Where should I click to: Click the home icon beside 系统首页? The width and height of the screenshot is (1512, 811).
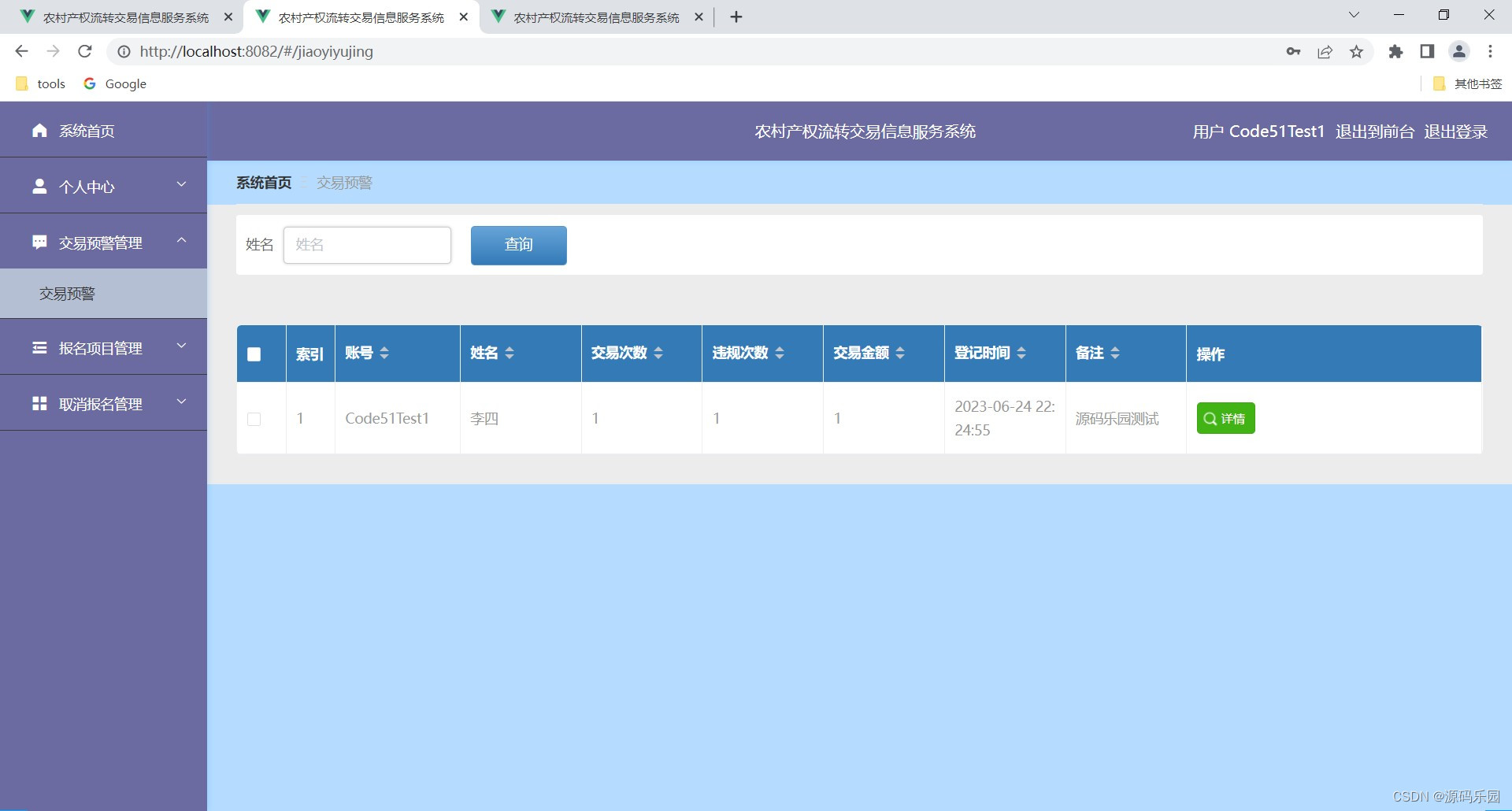coord(39,130)
